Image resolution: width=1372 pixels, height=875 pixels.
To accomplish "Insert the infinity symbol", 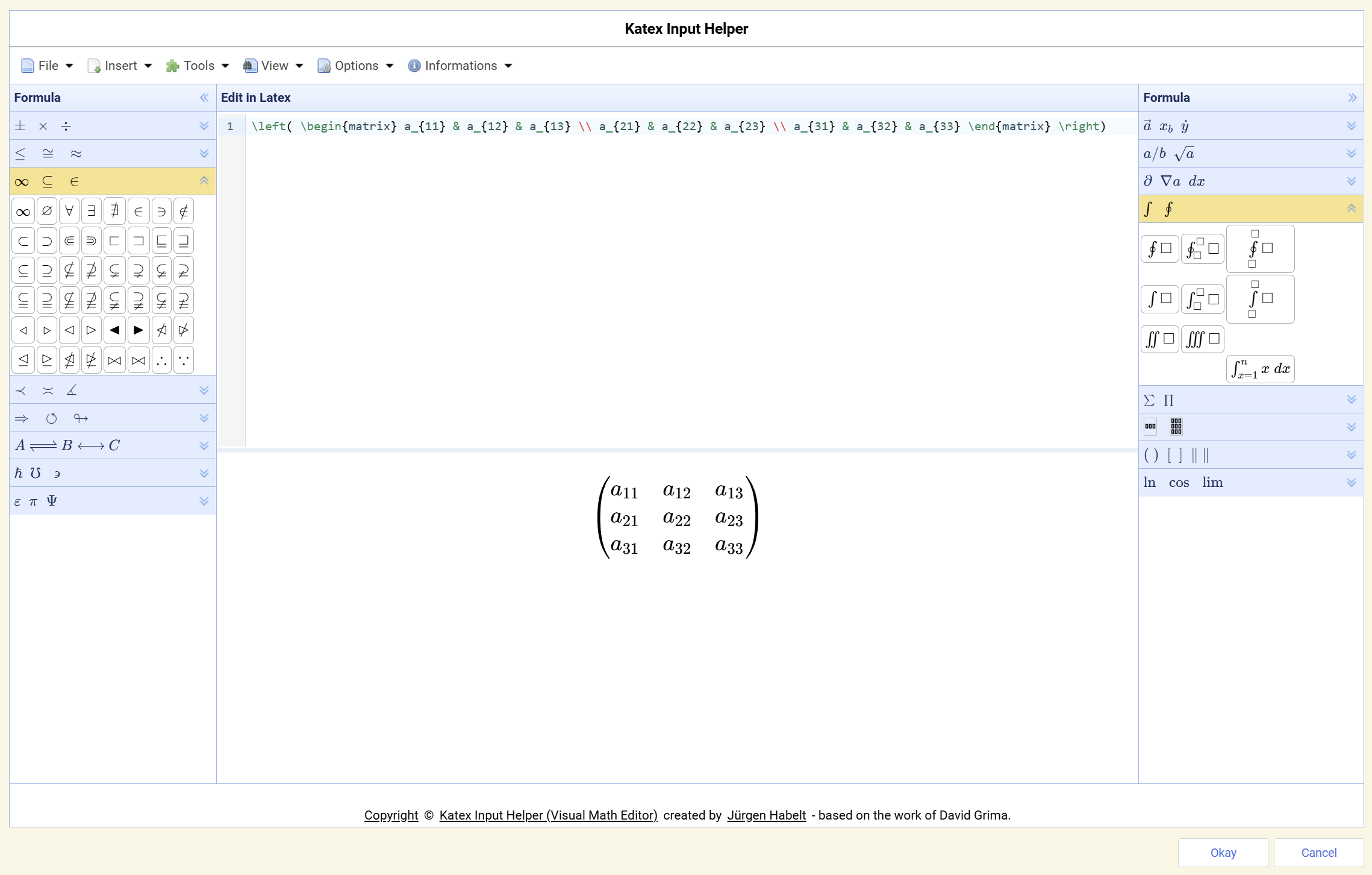I will [x=23, y=212].
